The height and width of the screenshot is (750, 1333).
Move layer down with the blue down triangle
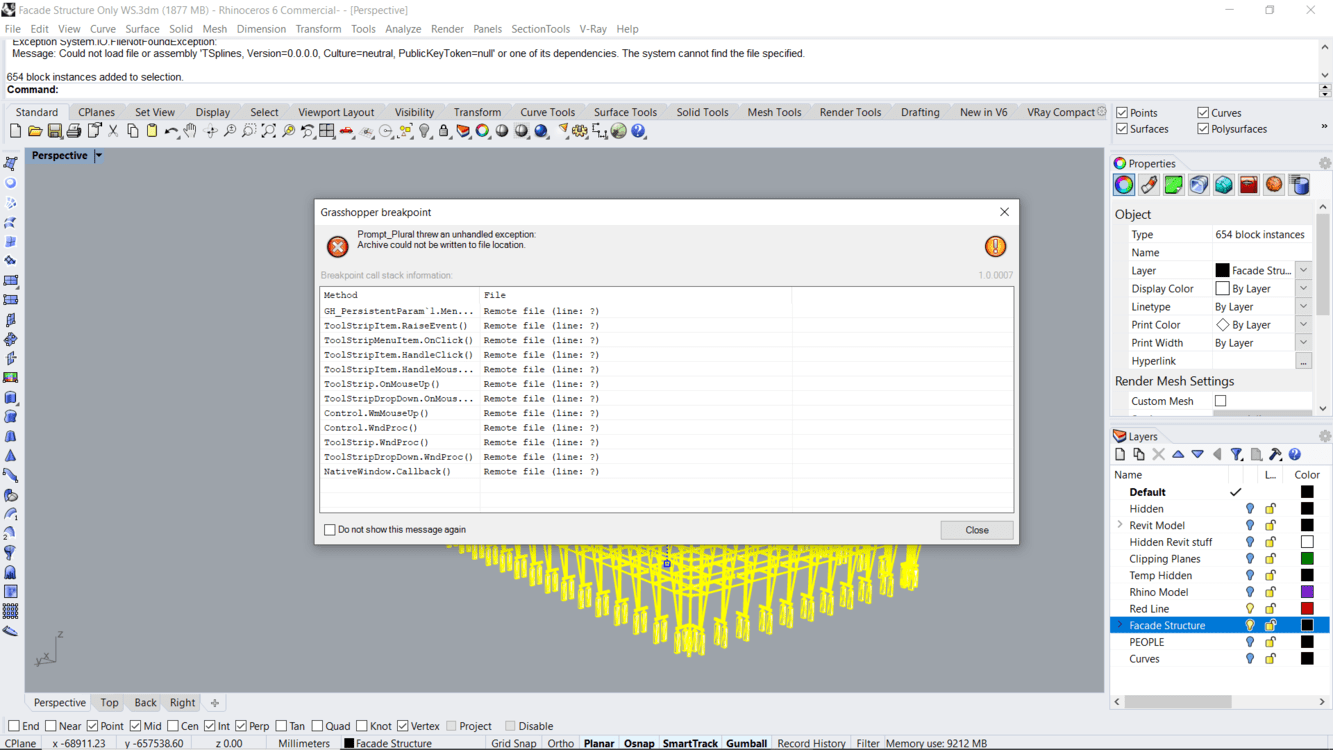pyautogui.click(x=1198, y=455)
